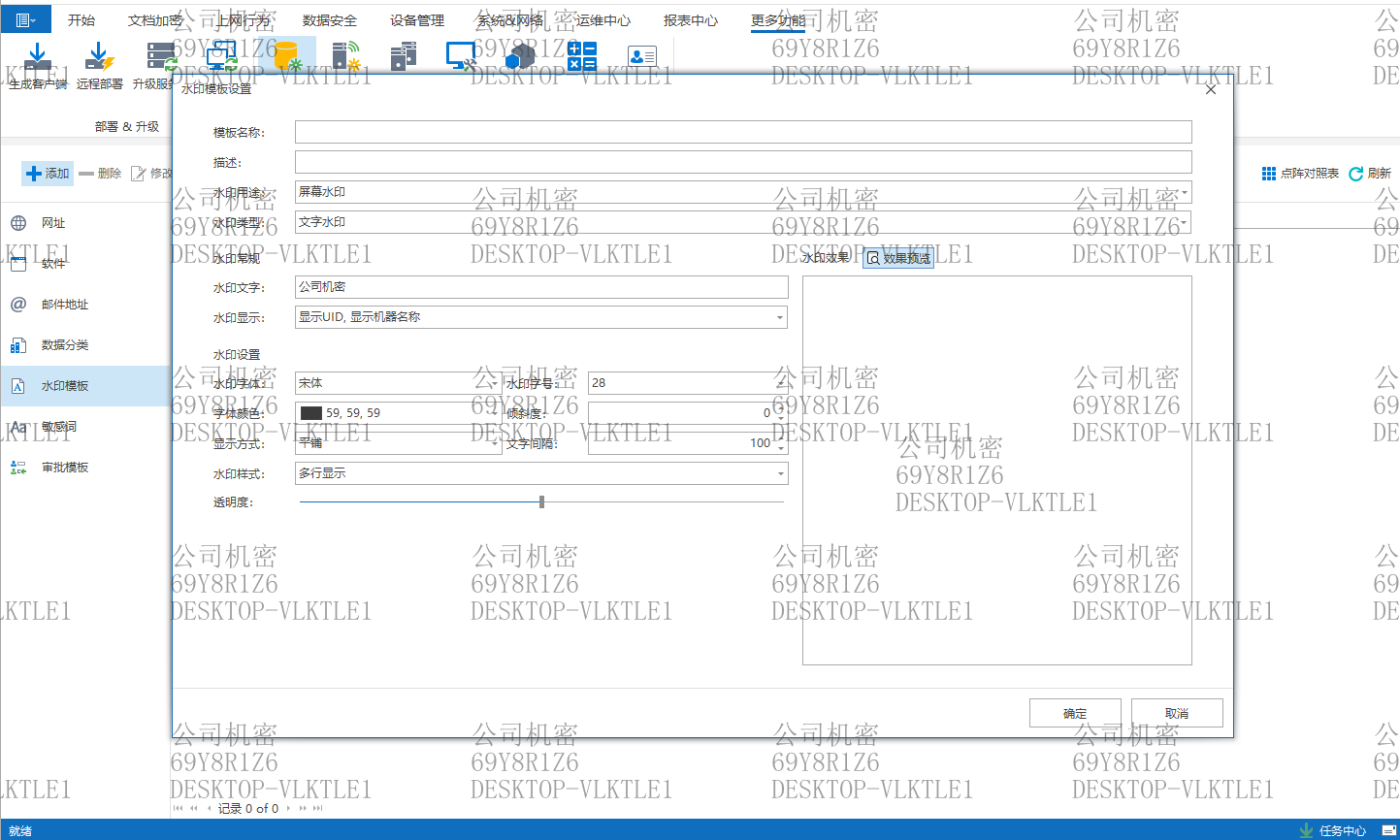Open 数据分类 in the sidebar
Screen dimensions: 1400x840
[x=64, y=345]
